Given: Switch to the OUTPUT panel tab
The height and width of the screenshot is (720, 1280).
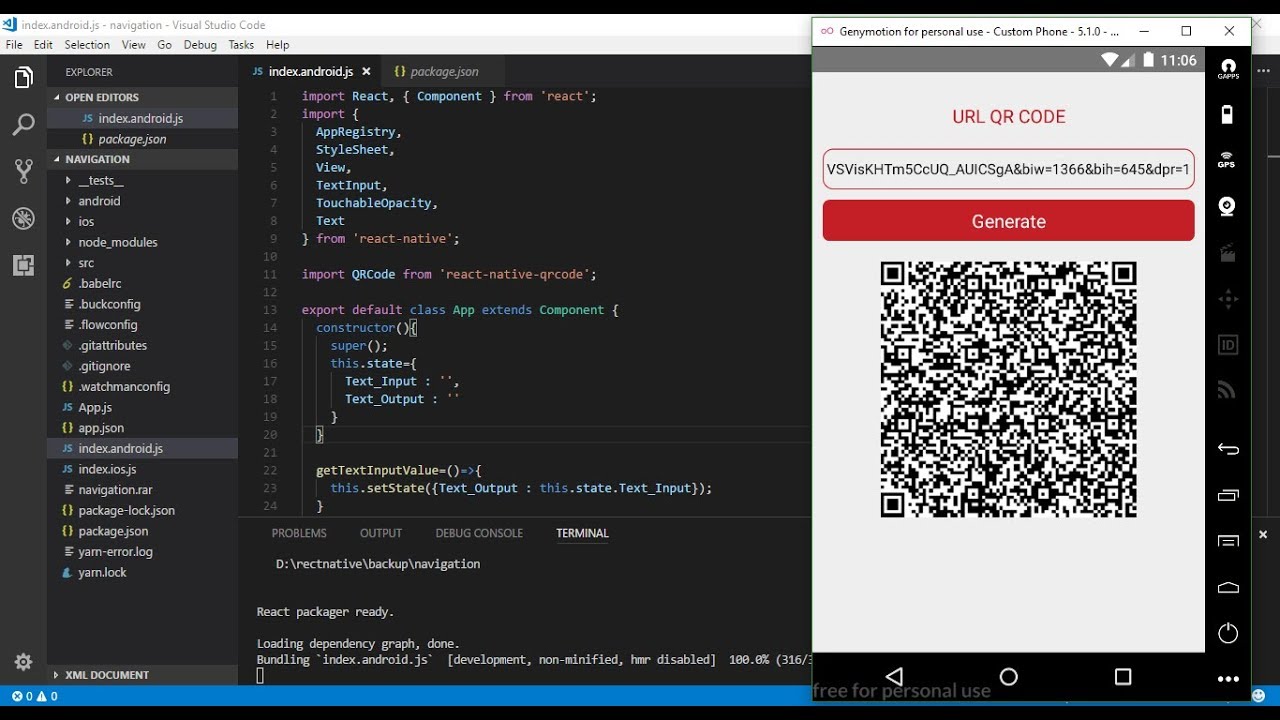Looking at the screenshot, I should [x=381, y=533].
